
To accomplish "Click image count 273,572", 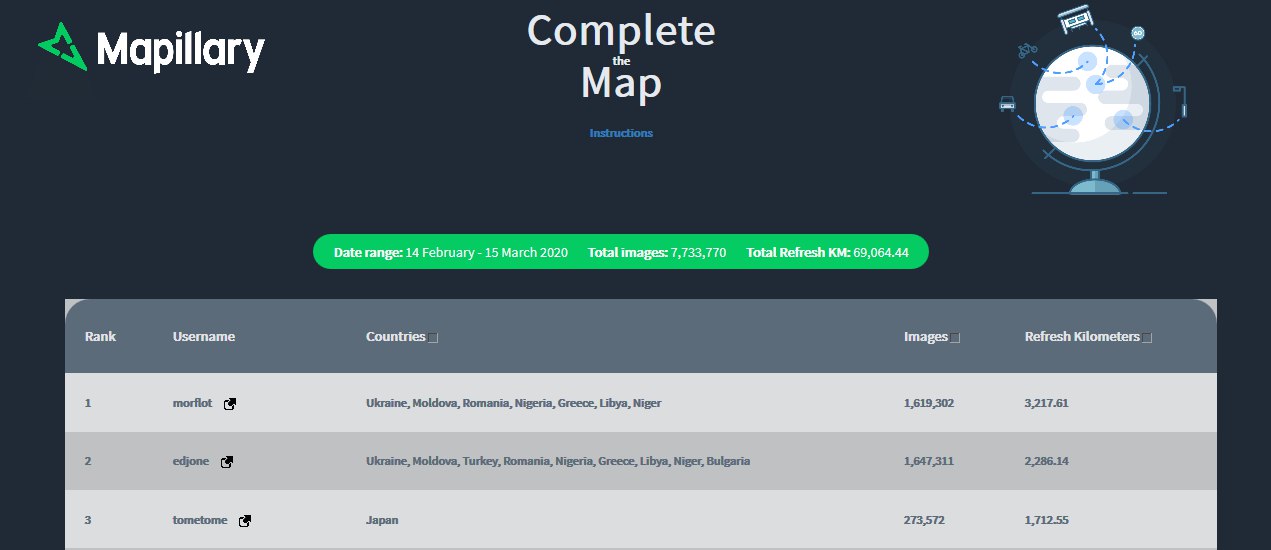I will pyautogui.click(x=924, y=520).
